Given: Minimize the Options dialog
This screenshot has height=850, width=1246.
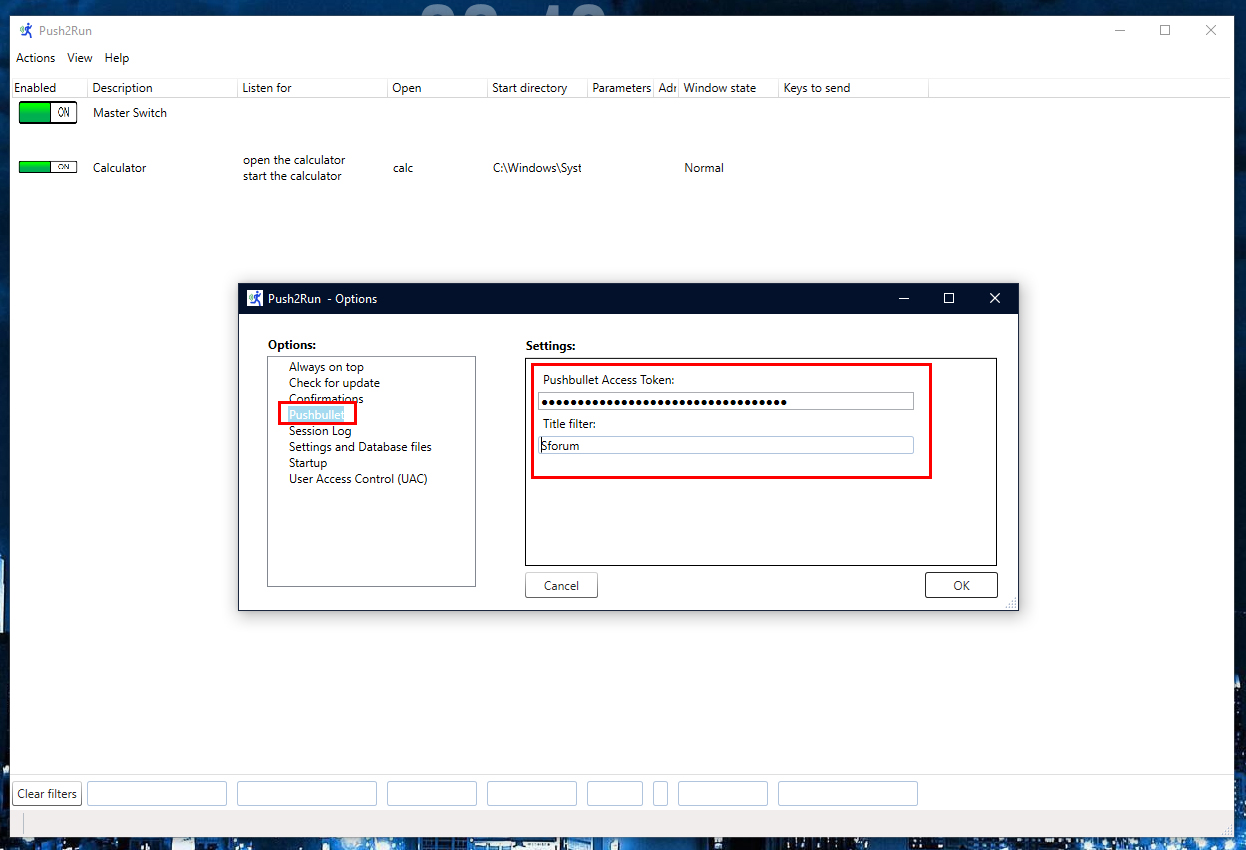Looking at the screenshot, I should pyautogui.click(x=903, y=298).
